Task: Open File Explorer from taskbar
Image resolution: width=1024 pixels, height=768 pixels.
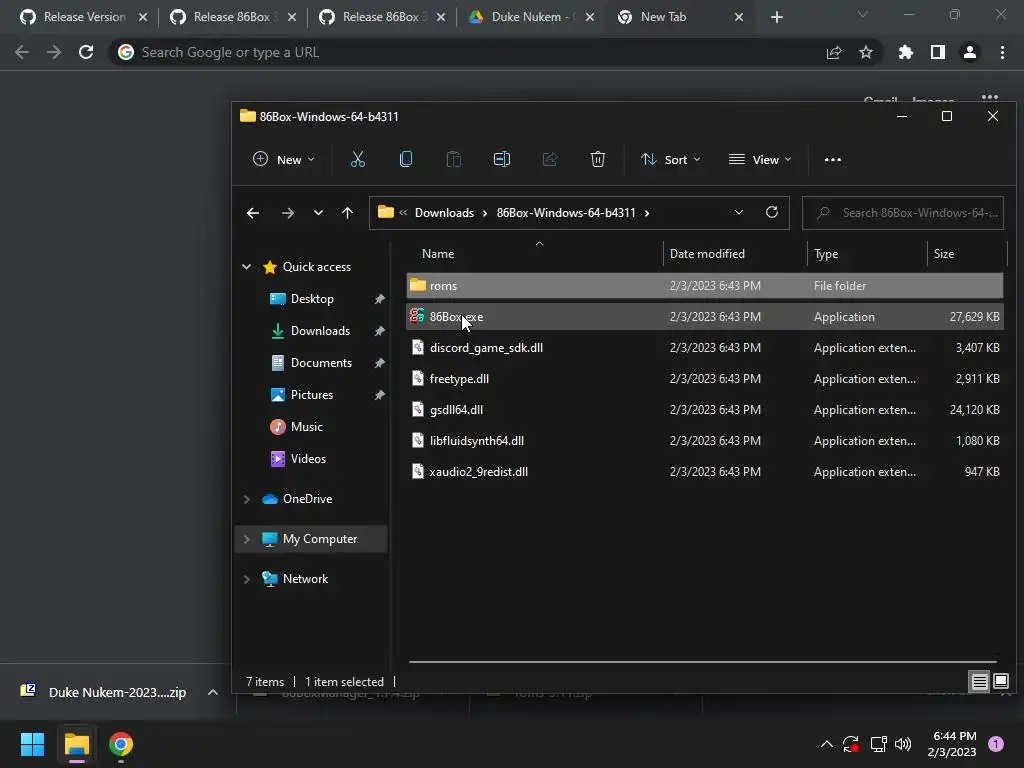Action: point(76,744)
